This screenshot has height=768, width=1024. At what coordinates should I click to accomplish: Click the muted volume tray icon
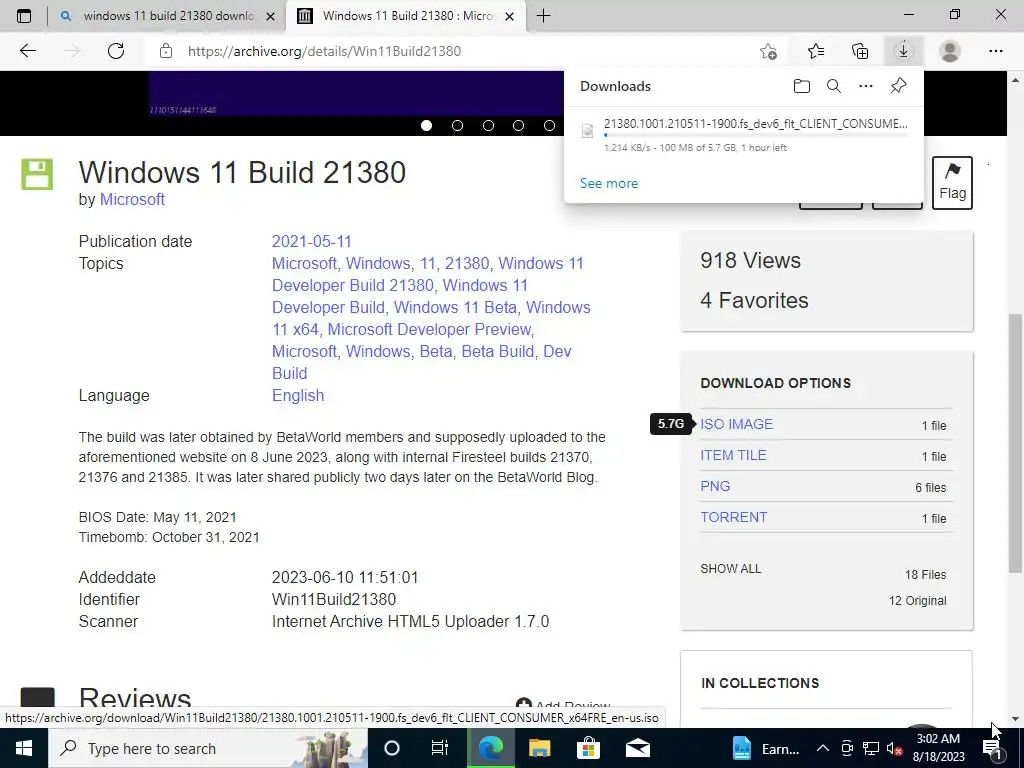(895, 748)
